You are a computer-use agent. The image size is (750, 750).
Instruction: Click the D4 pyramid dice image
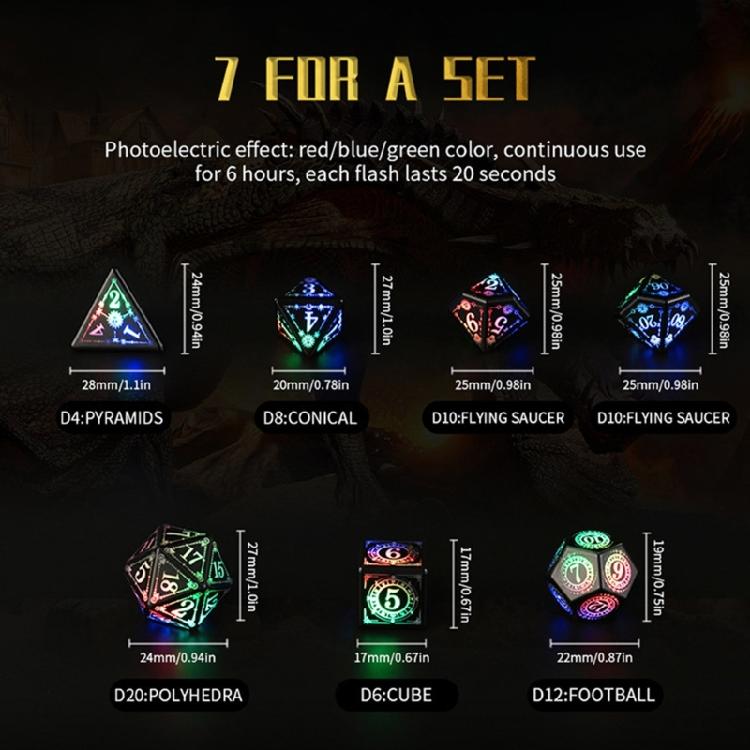117,310
